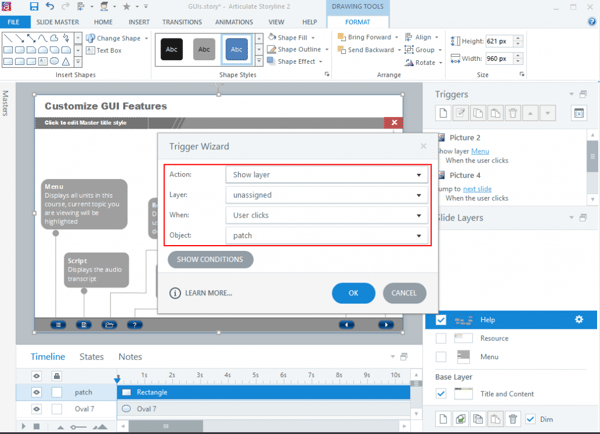Select the gray Abc shape style

pyautogui.click(x=204, y=49)
